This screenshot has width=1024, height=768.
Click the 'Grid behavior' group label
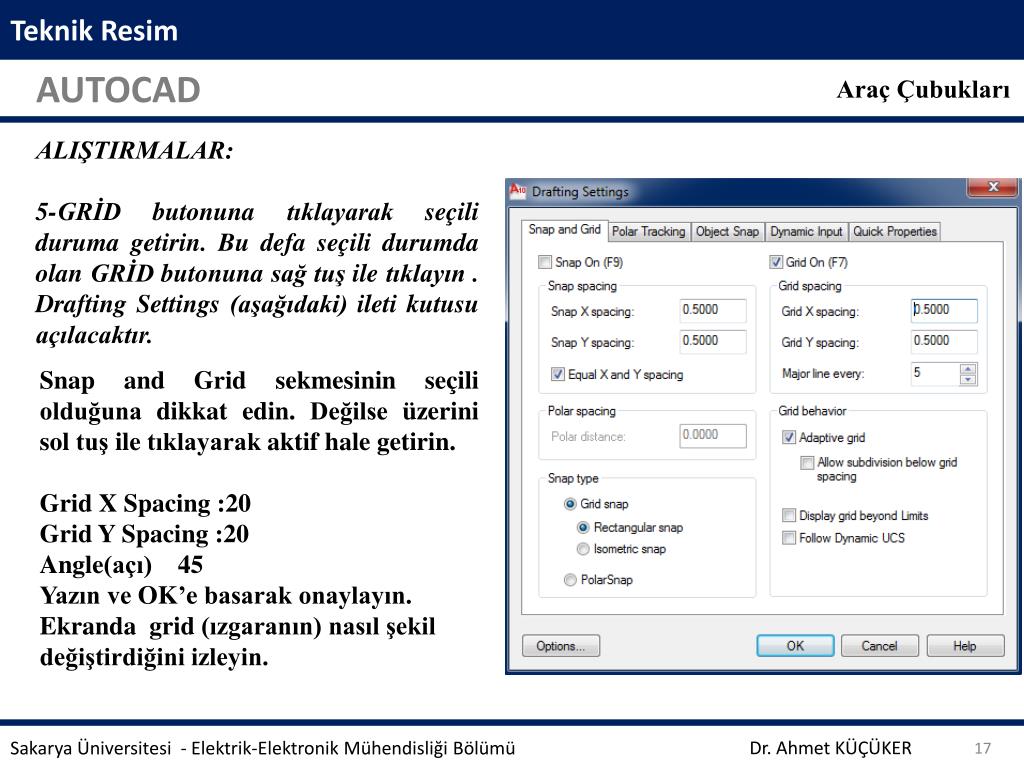[x=812, y=411]
